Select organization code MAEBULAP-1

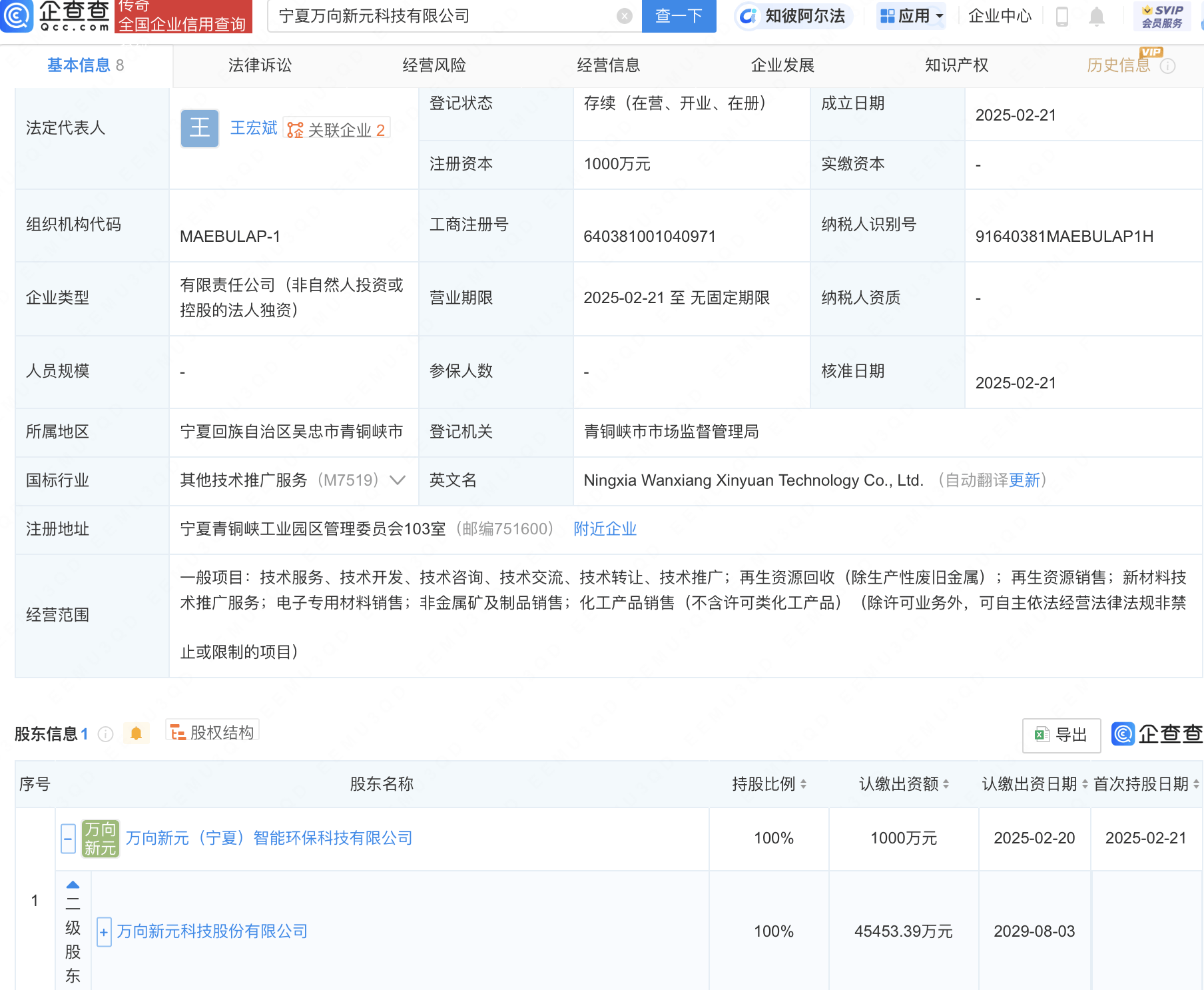(230, 237)
